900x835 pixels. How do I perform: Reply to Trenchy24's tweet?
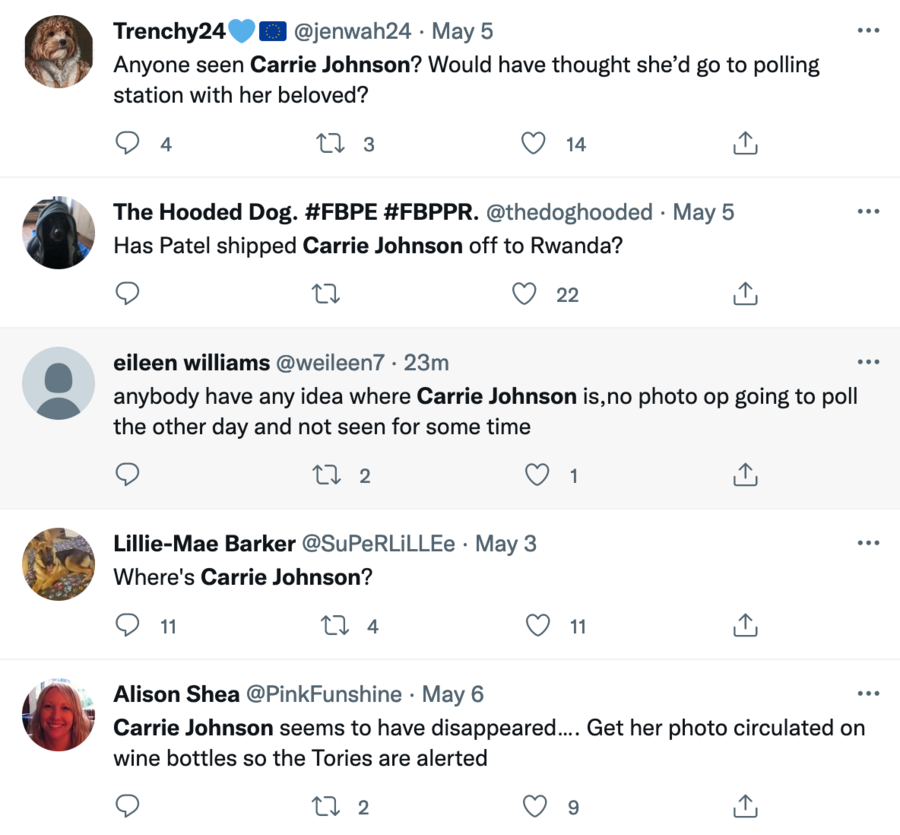pyautogui.click(x=127, y=144)
